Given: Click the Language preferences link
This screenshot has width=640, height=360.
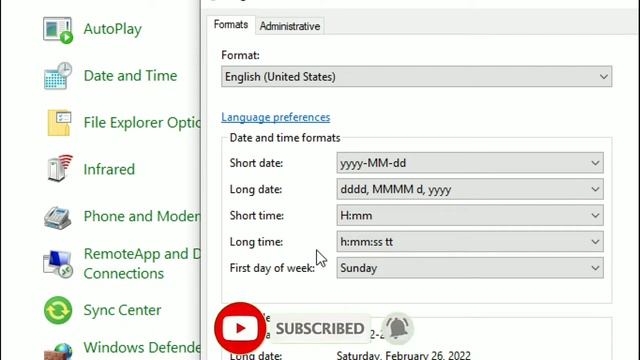Looking at the screenshot, I should click(x=276, y=117).
